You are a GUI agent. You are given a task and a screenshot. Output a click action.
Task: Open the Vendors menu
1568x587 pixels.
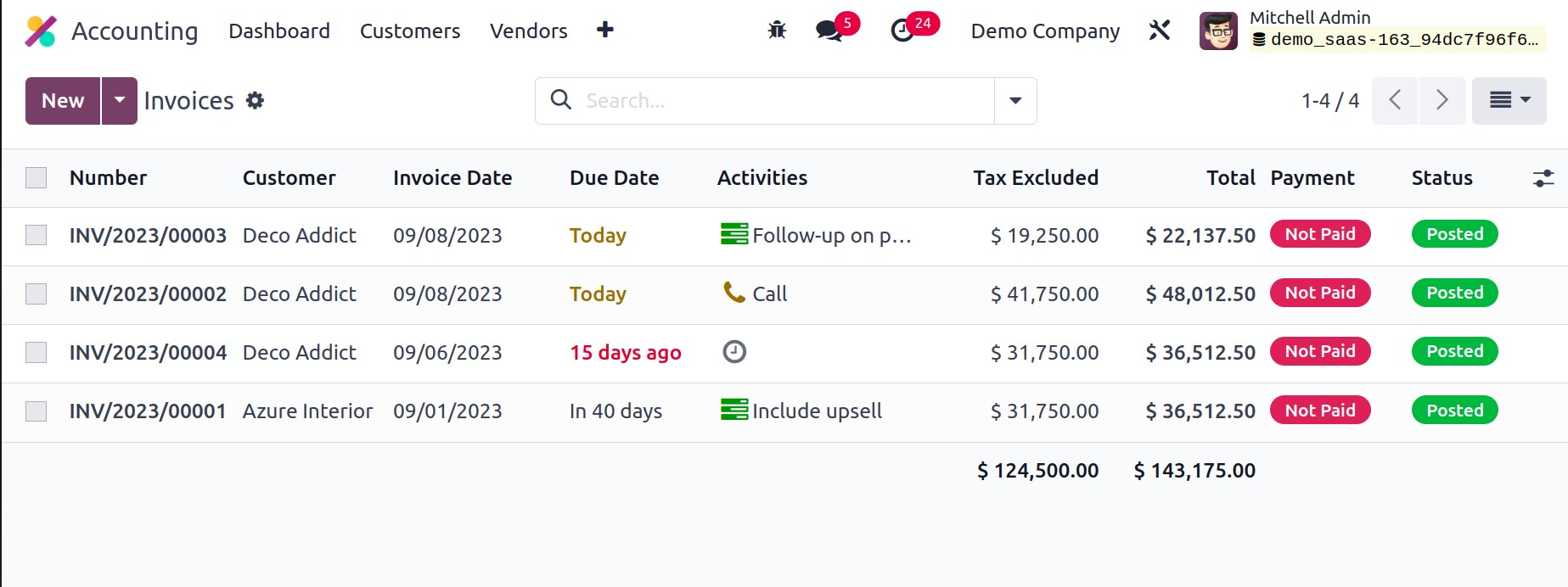pos(528,31)
